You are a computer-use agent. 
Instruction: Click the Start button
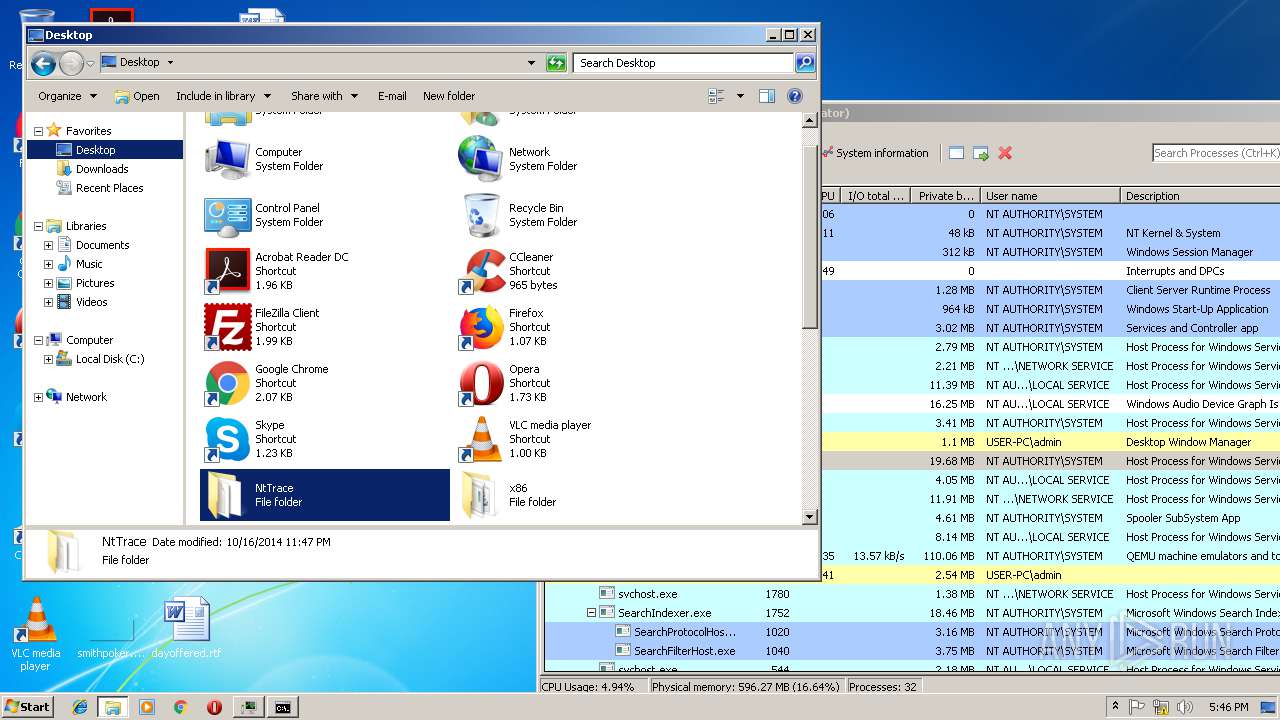(27, 706)
